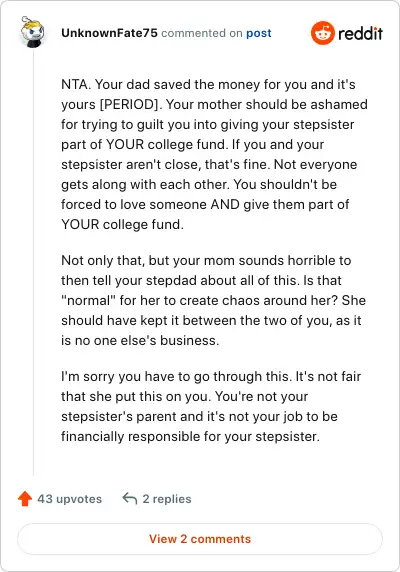
Task: Follow the blue "post" link
Action: click(x=259, y=33)
